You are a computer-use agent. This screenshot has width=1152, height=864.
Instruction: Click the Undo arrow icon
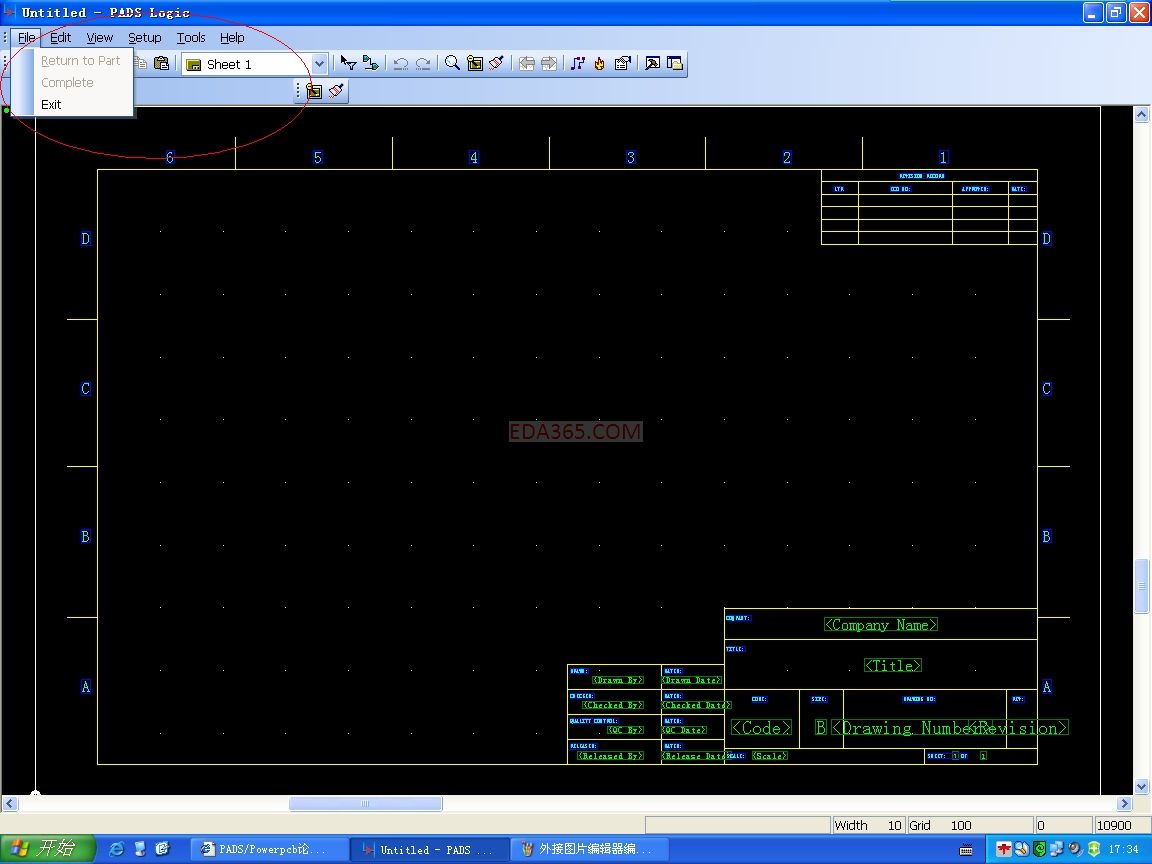[x=400, y=63]
